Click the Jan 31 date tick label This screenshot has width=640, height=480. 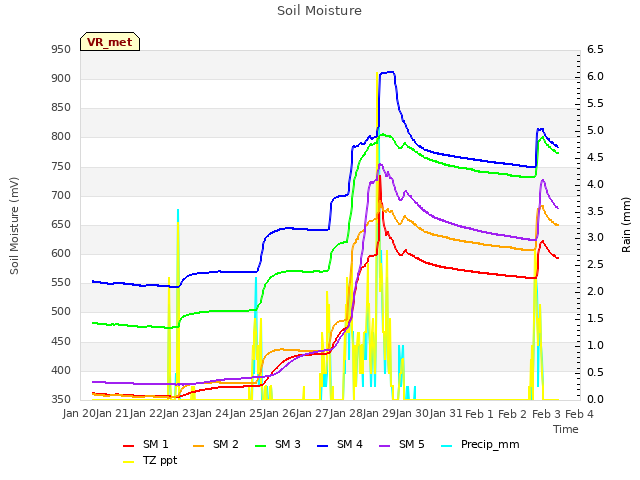(447, 414)
